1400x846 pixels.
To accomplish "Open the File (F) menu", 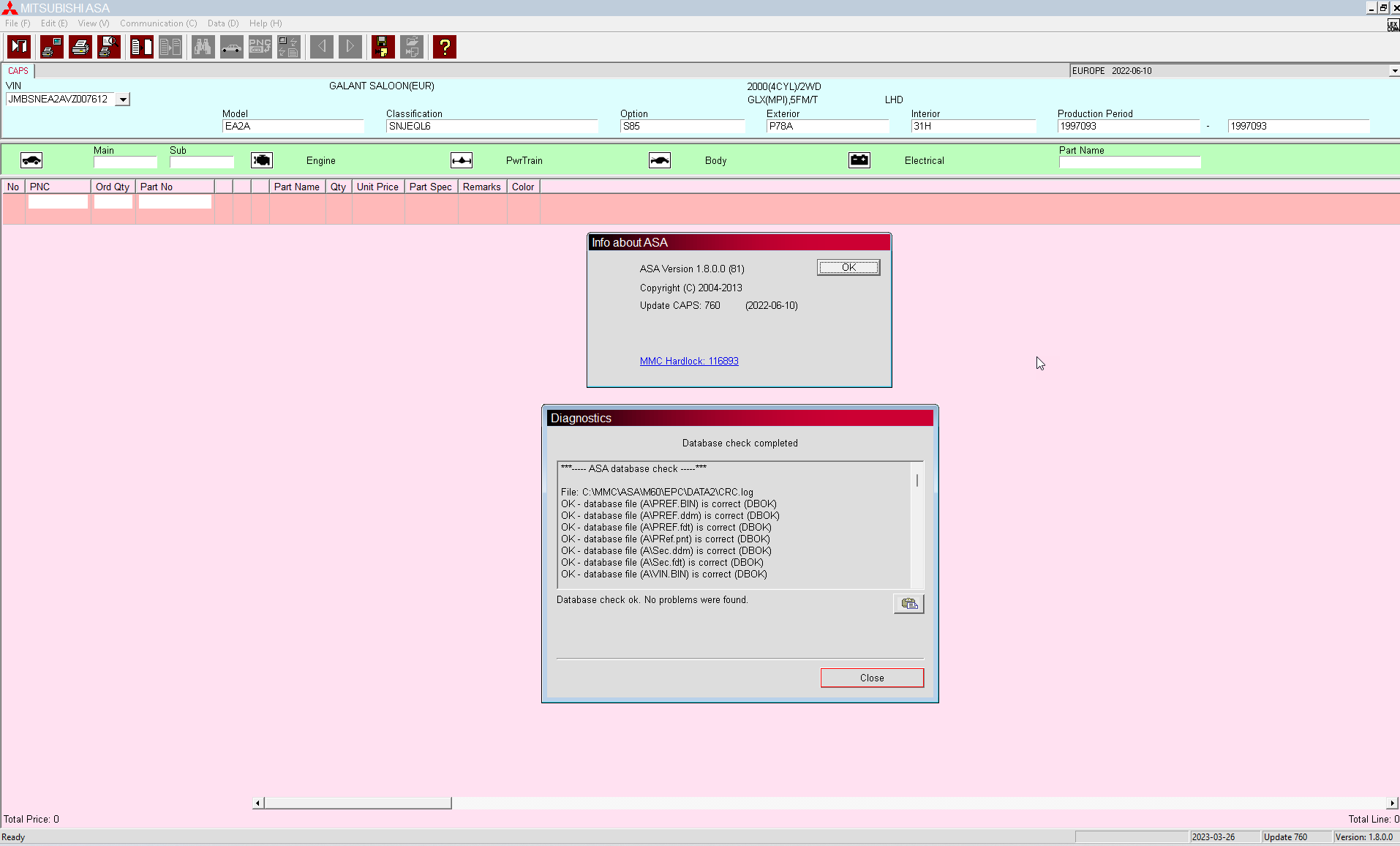I will 18,23.
